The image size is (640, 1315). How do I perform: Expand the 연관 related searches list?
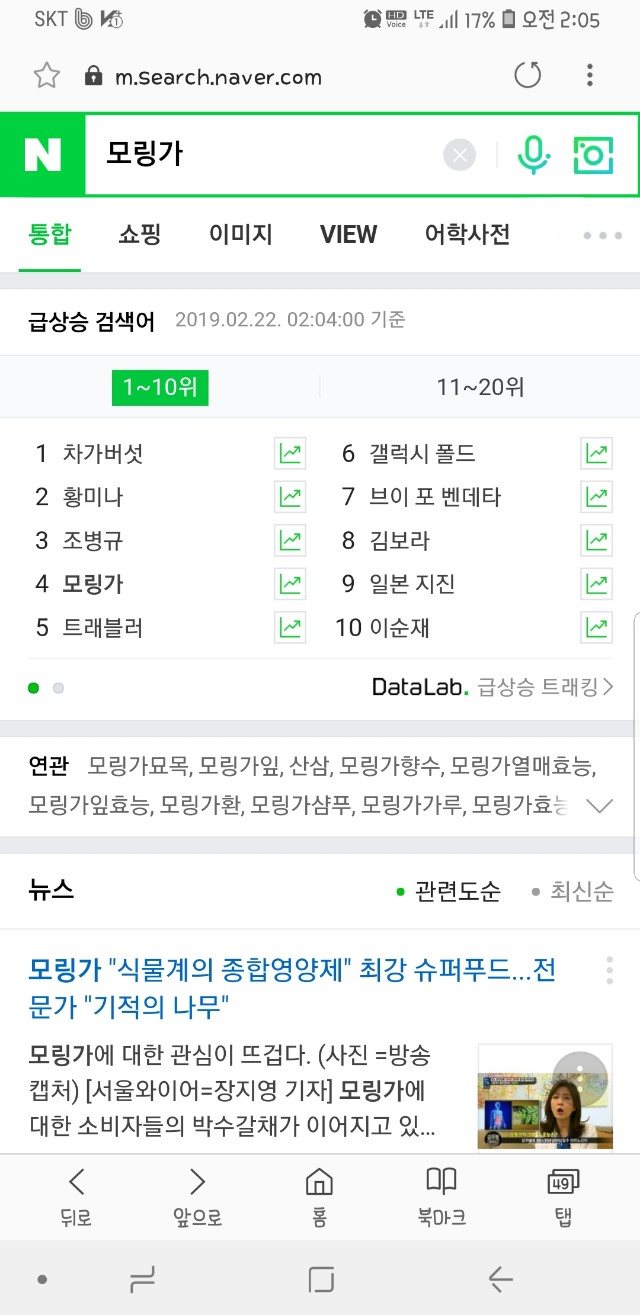599,805
